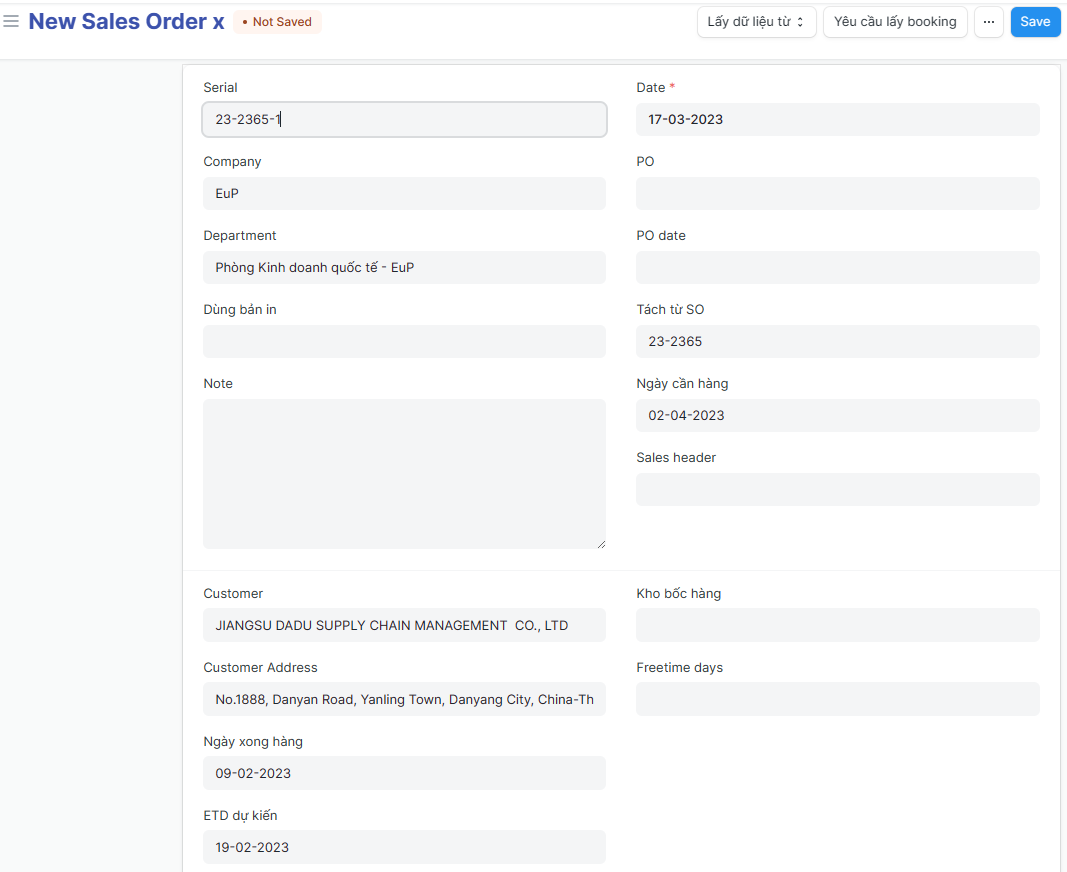
Task: Edit the Serial input field
Action: 404,119
